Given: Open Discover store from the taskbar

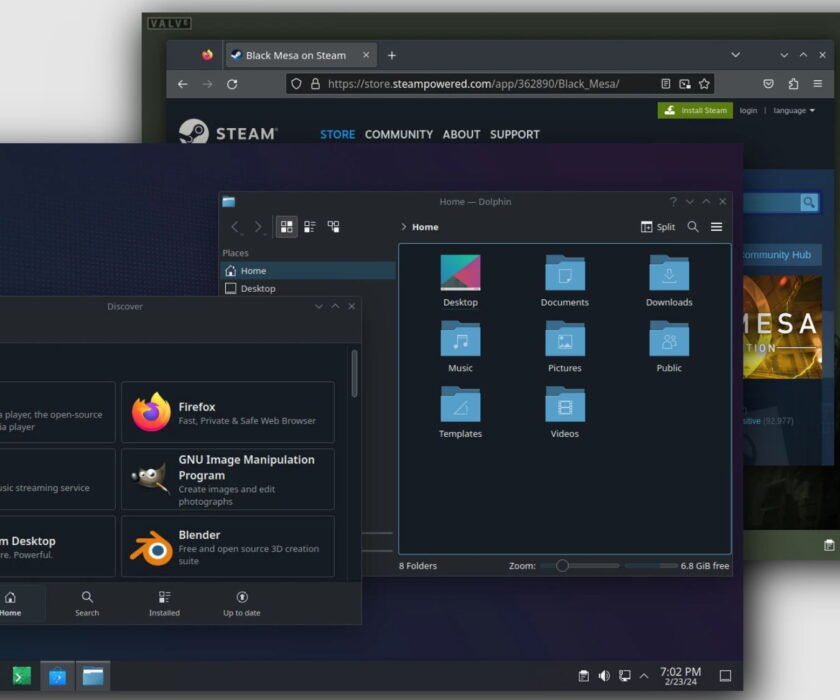Looking at the screenshot, I should [57, 676].
